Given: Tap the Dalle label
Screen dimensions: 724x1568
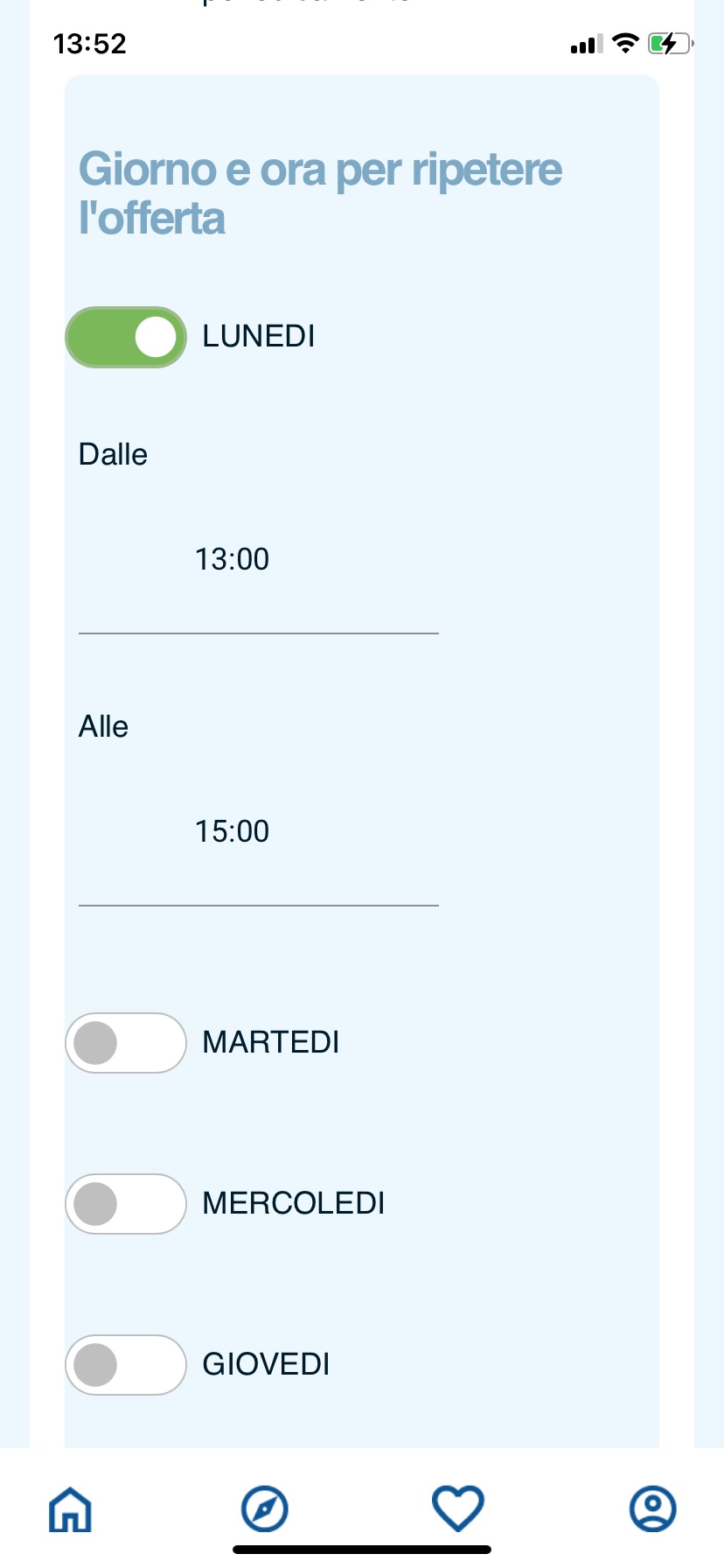Looking at the screenshot, I should [113, 455].
